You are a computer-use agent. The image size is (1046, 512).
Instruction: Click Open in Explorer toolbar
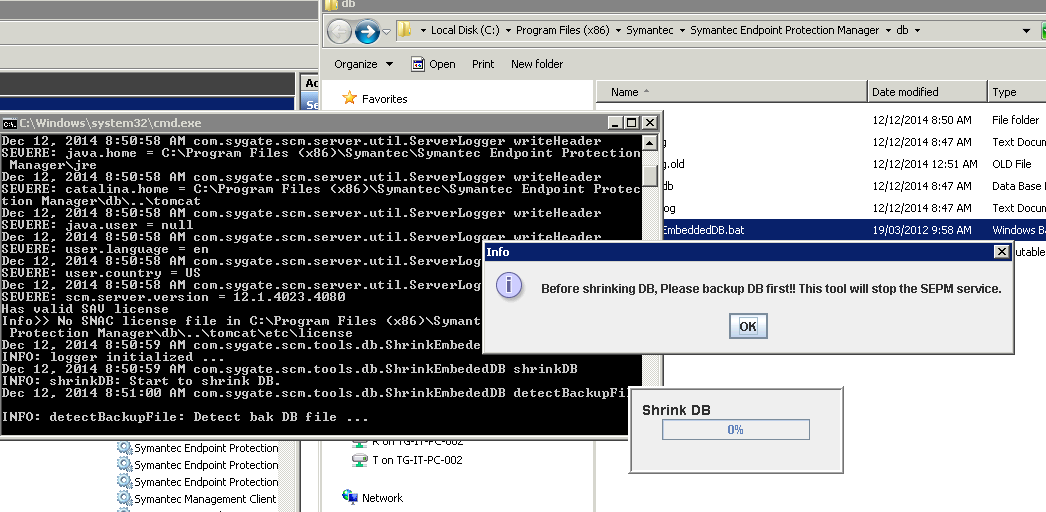(x=434, y=64)
